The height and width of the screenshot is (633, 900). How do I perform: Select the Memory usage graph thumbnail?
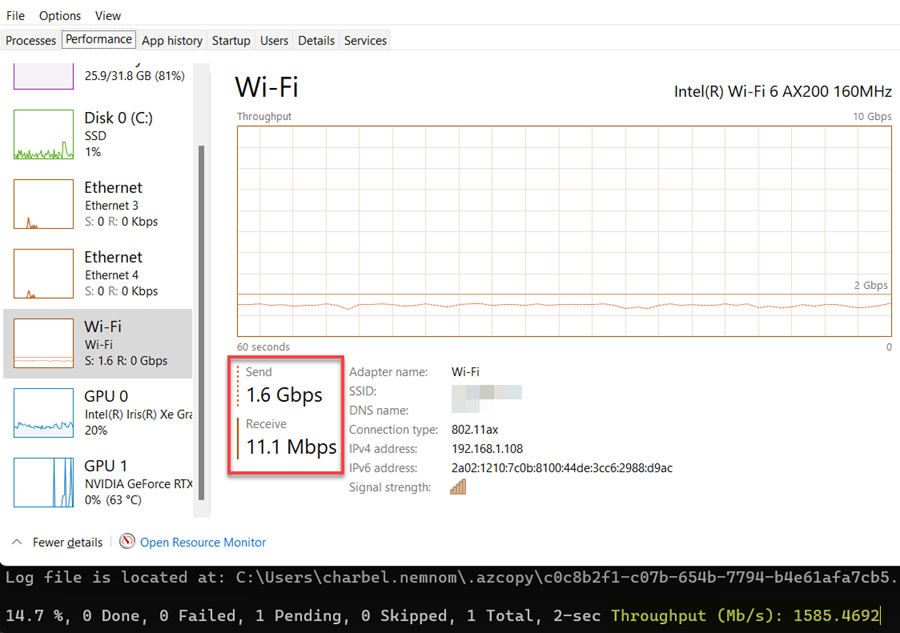[x=44, y=76]
